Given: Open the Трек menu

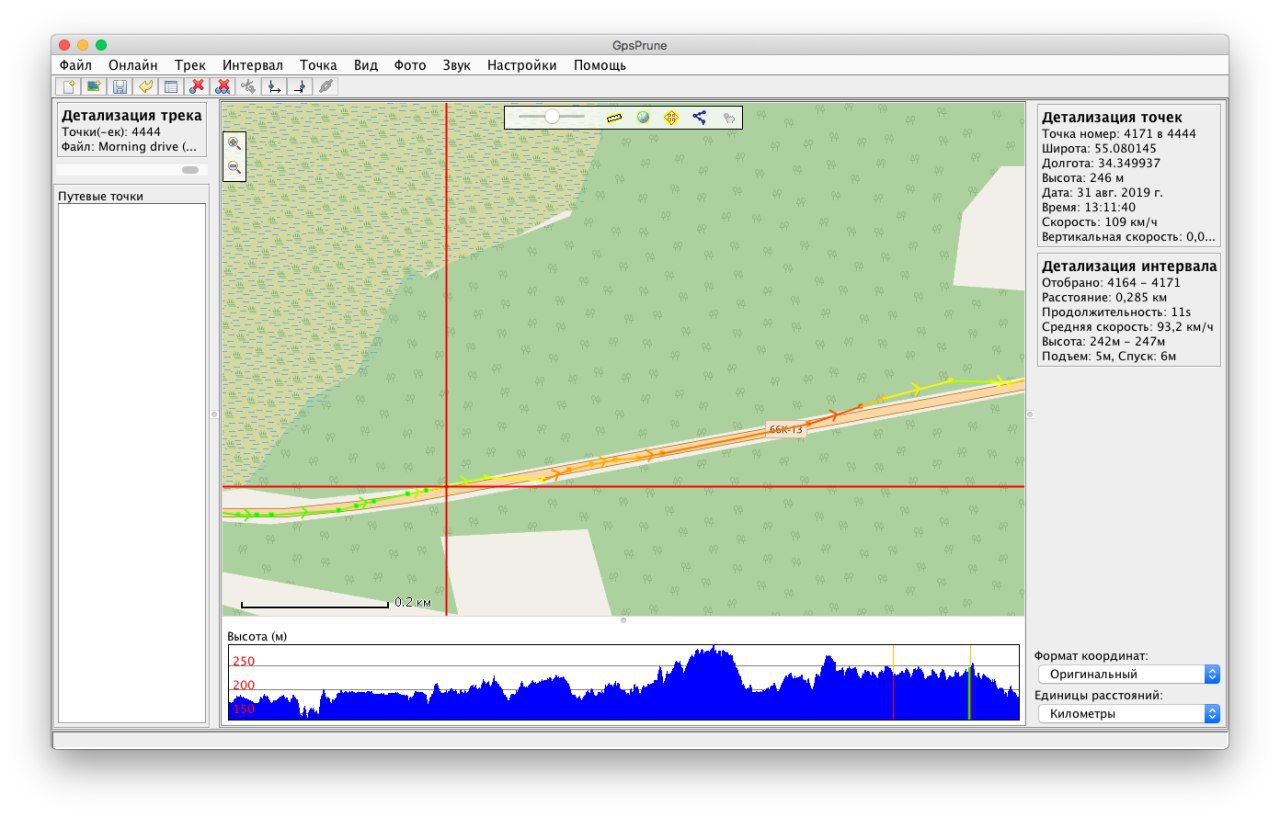Looking at the screenshot, I should coord(190,65).
